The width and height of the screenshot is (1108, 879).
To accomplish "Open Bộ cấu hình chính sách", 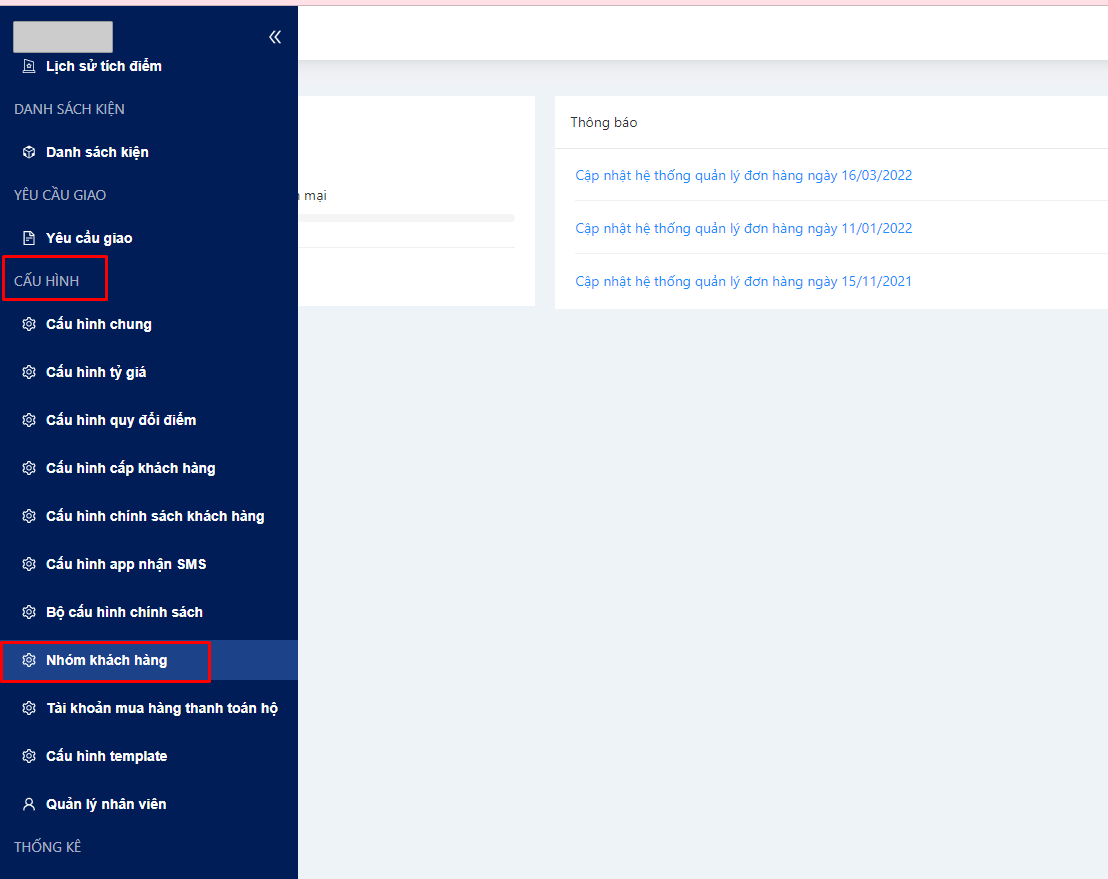I will [x=124, y=612].
